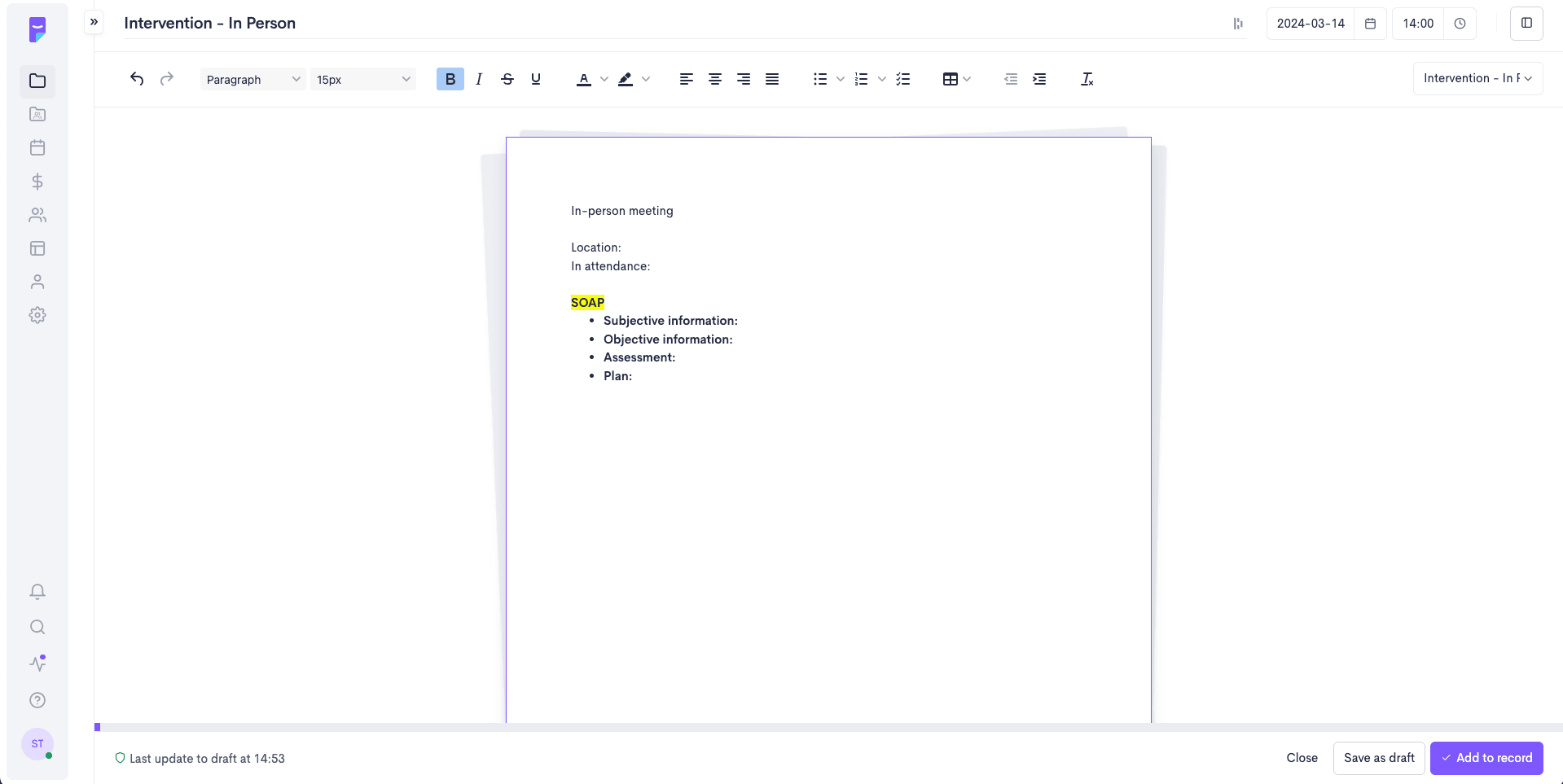The image size is (1563, 784).
Task: Click the Save as draft button
Action: coord(1379,758)
